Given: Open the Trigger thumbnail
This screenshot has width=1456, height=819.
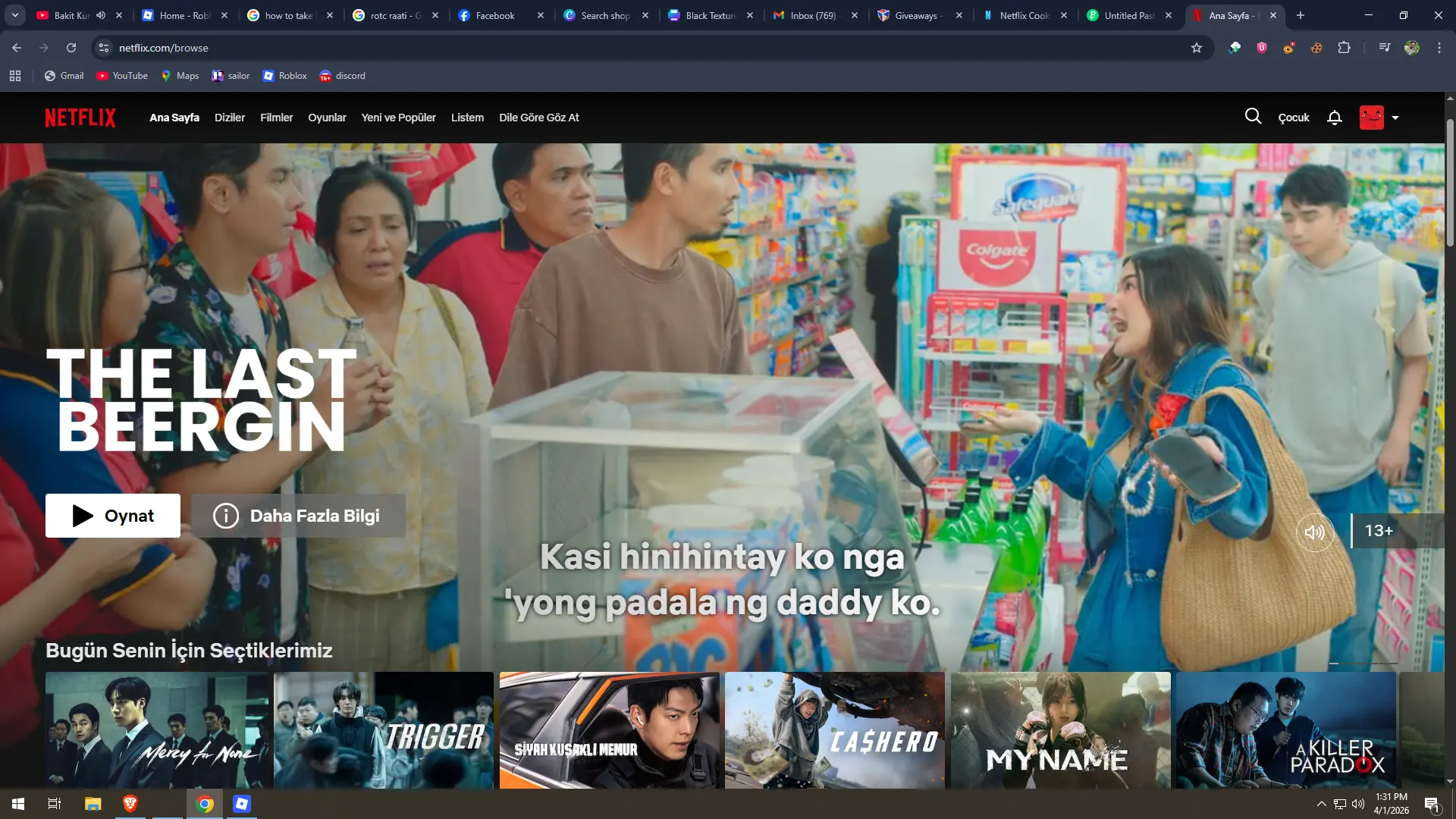Looking at the screenshot, I should (x=384, y=730).
